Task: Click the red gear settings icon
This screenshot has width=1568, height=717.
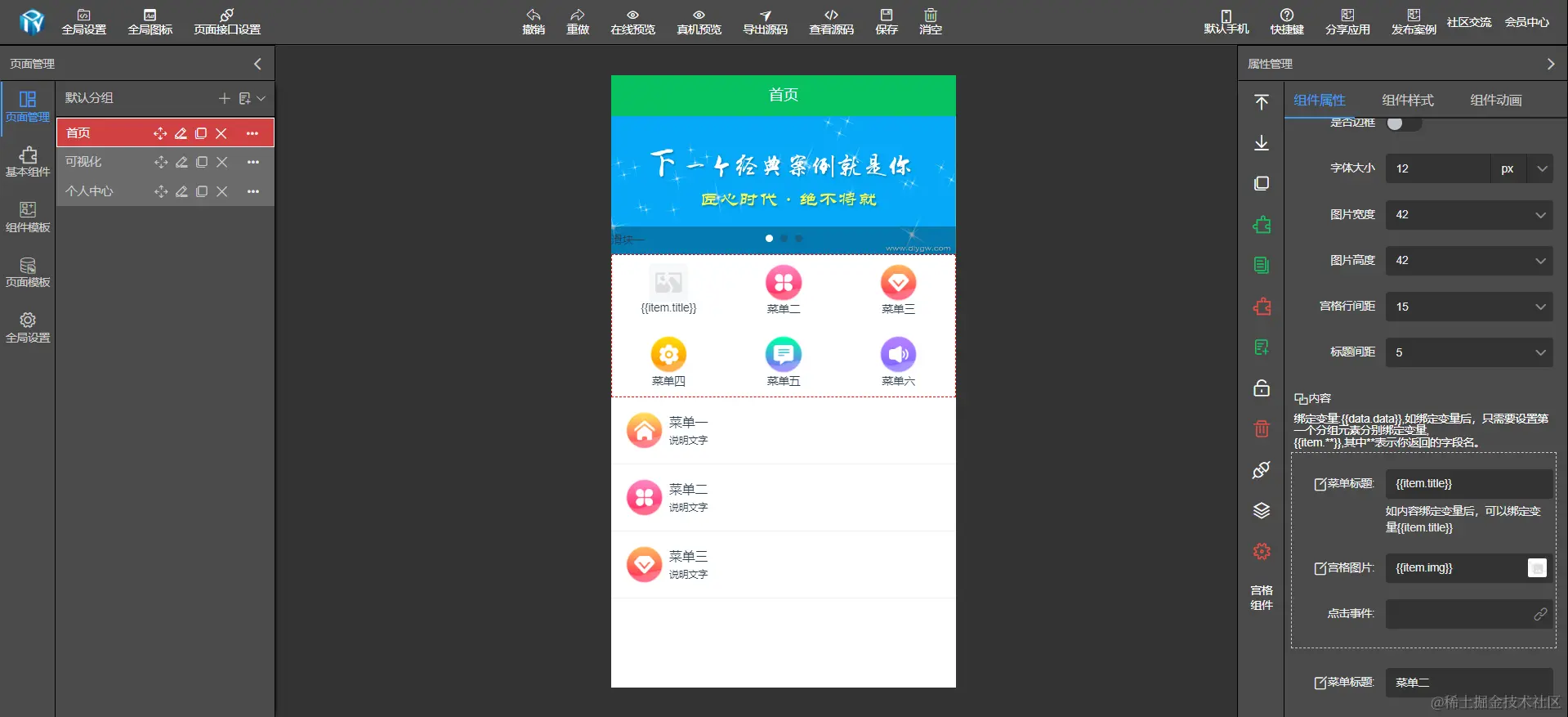Action: pyautogui.click(x=1262, y=552)
